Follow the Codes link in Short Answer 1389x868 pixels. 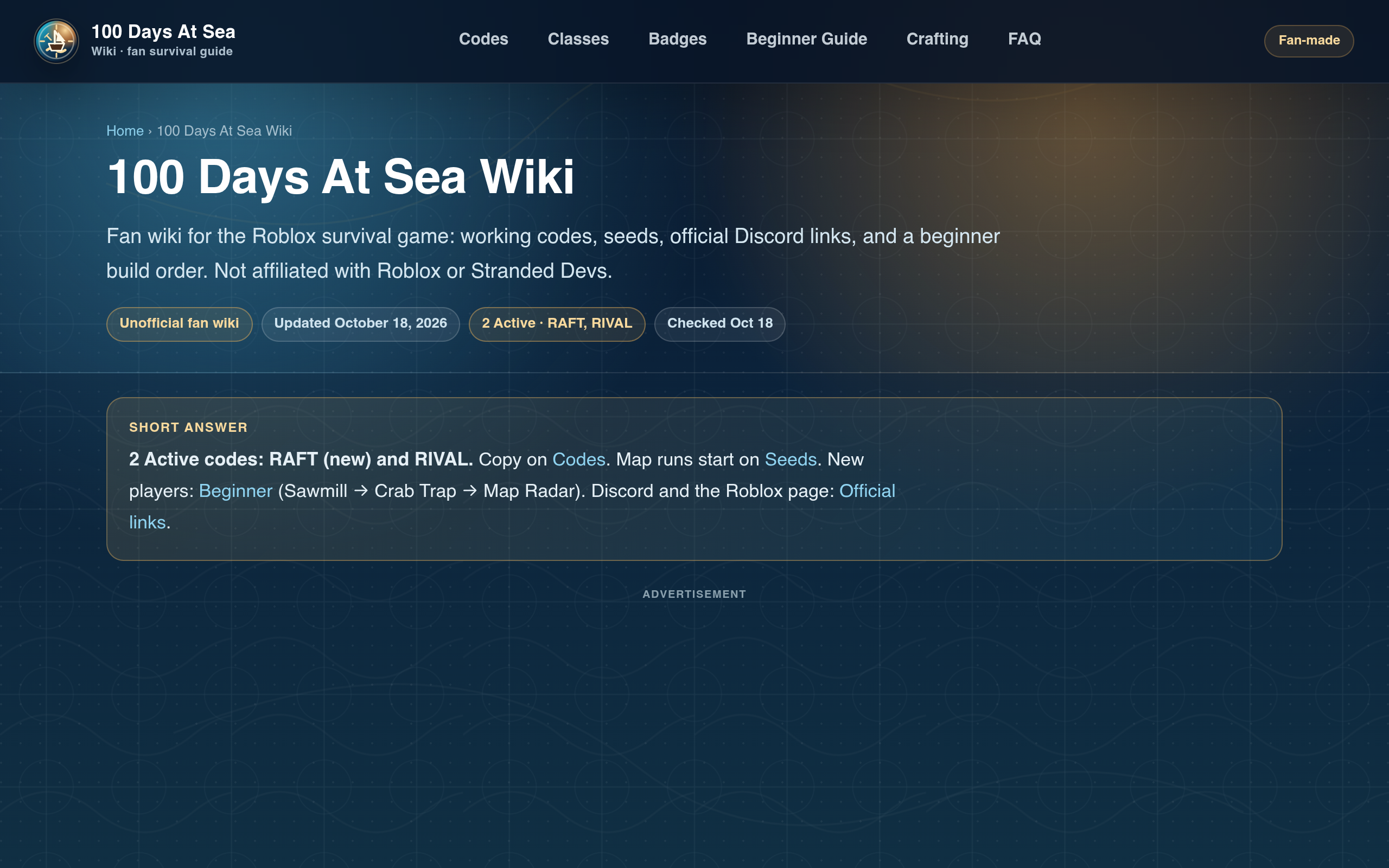pos(578,459)
